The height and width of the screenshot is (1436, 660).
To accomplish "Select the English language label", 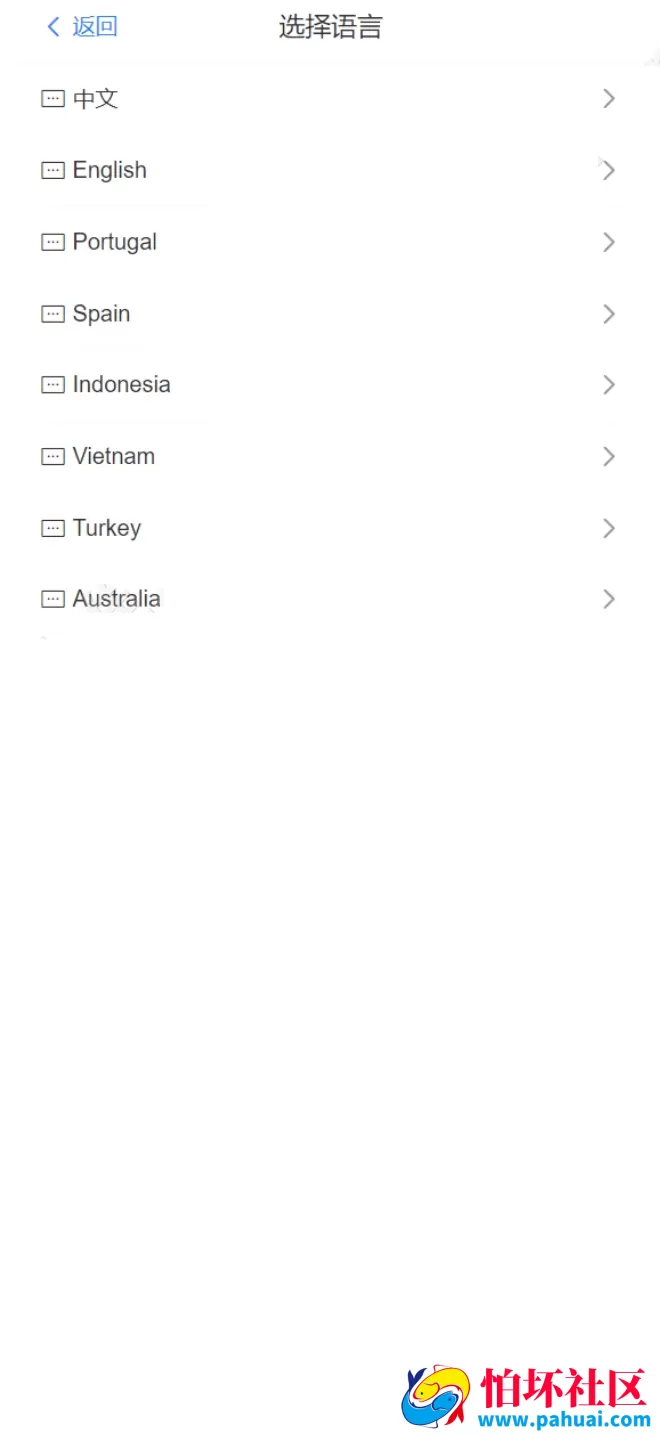I will (110, 171).
